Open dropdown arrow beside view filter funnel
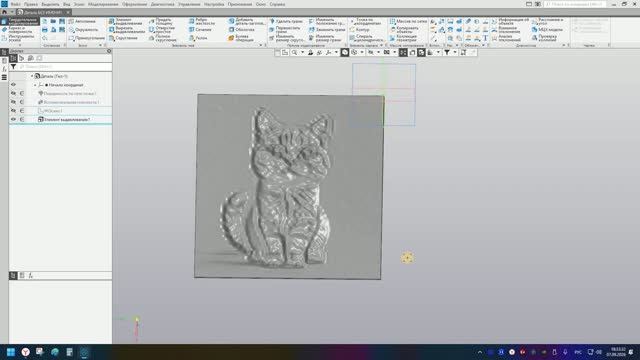640x360 pixels. tap(455, 53)
